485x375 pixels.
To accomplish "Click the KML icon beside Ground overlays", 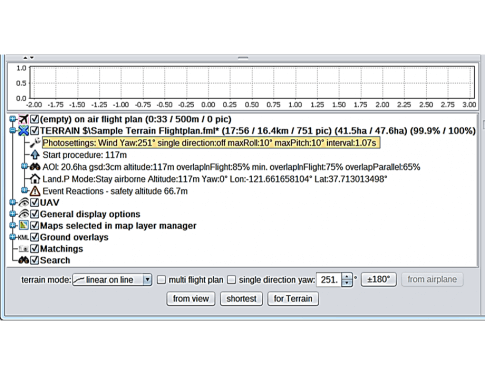I will (23, 237).
